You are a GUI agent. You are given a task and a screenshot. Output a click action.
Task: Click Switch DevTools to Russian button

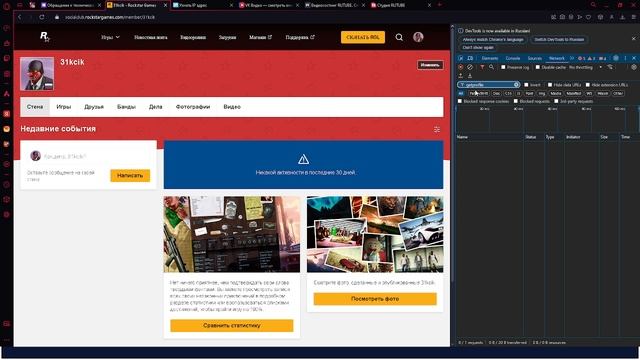(559, 40)
